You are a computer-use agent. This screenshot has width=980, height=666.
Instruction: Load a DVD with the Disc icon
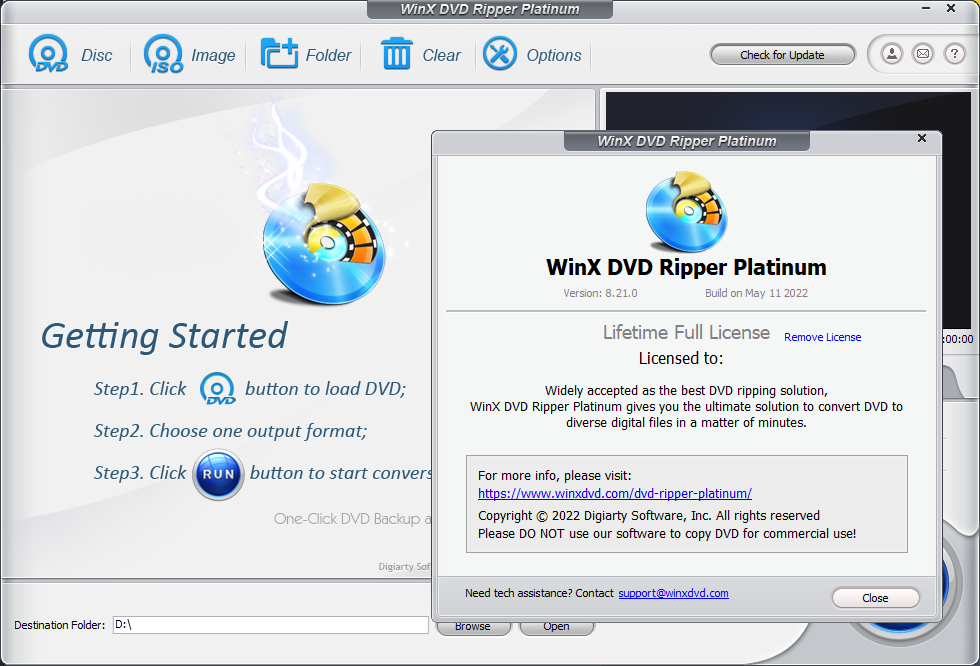(70, 54)
